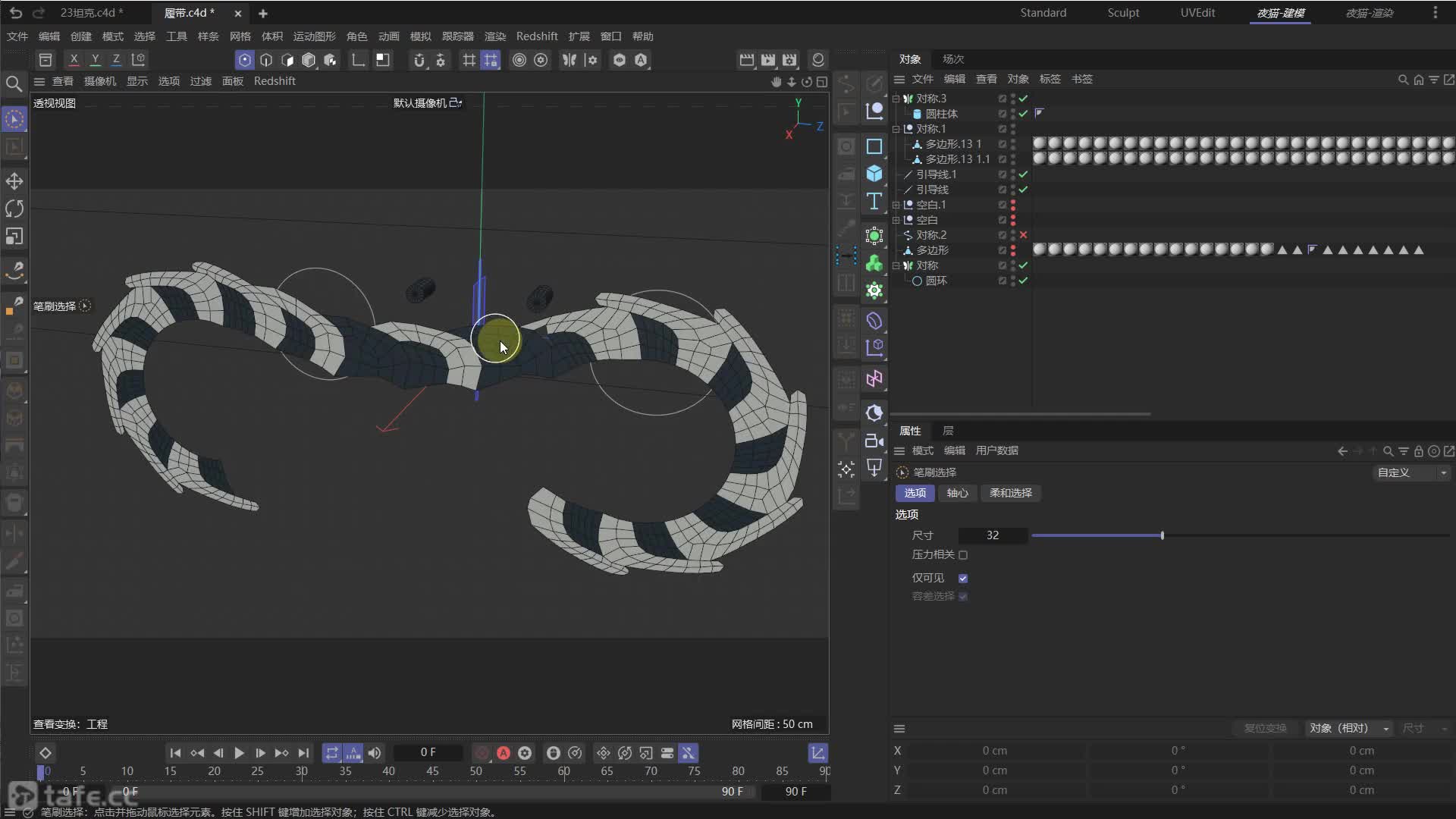Toggle the loop playback icon

pyautogui.click(x=332, y=753)
